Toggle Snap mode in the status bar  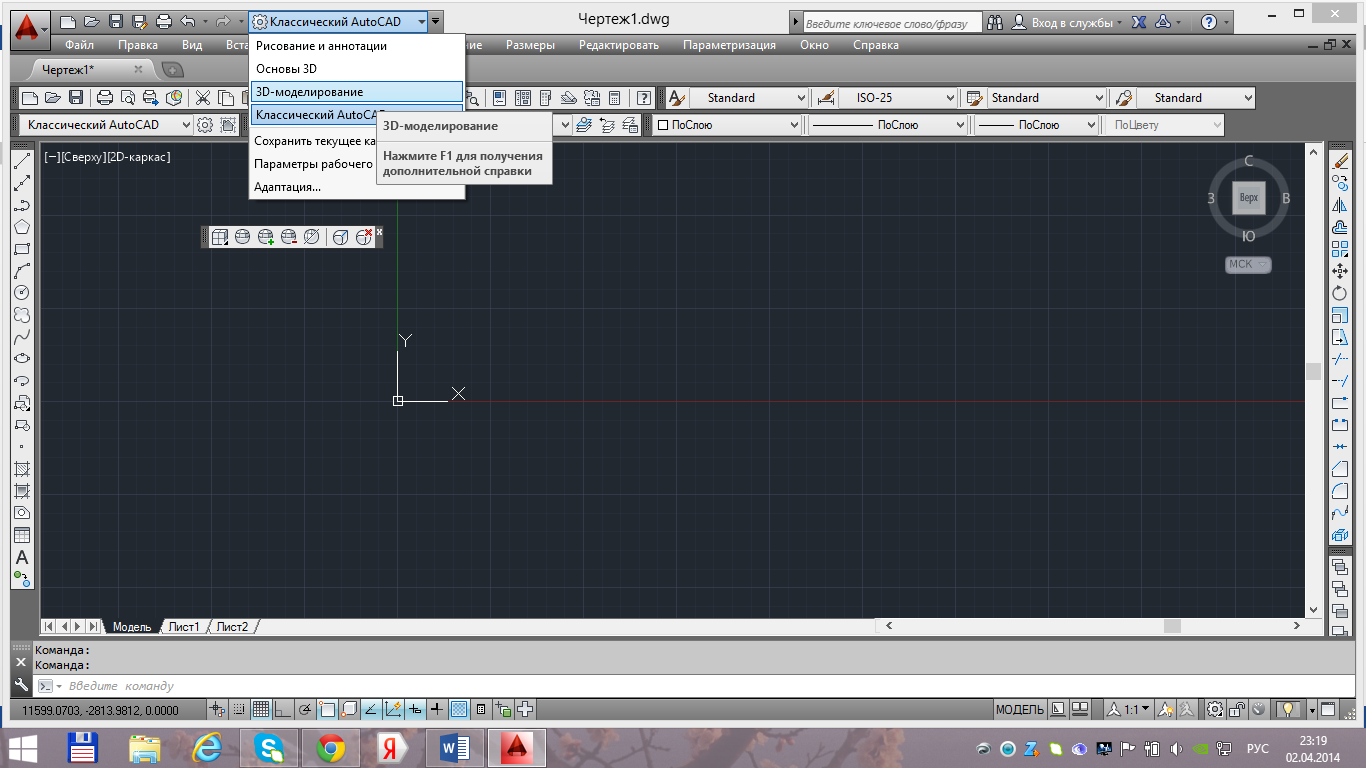239,709
